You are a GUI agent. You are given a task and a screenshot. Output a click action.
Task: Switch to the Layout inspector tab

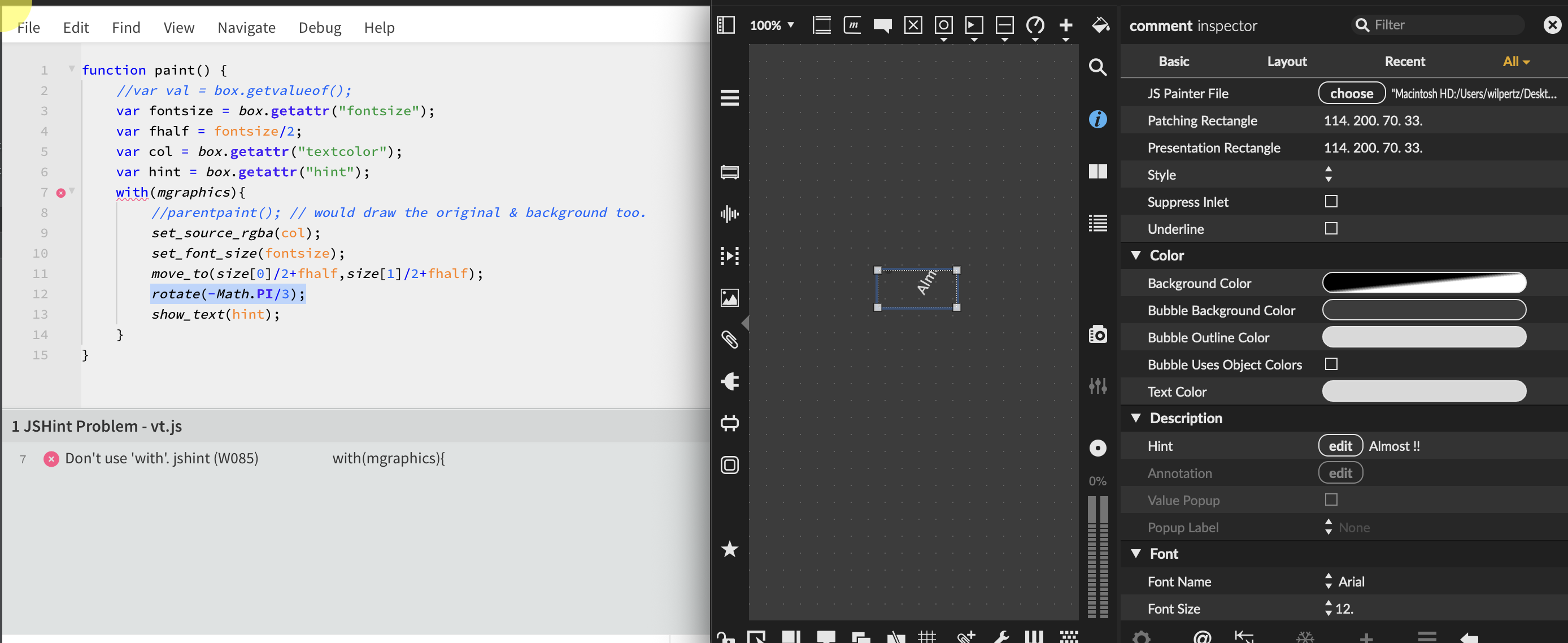(1286, 62)
